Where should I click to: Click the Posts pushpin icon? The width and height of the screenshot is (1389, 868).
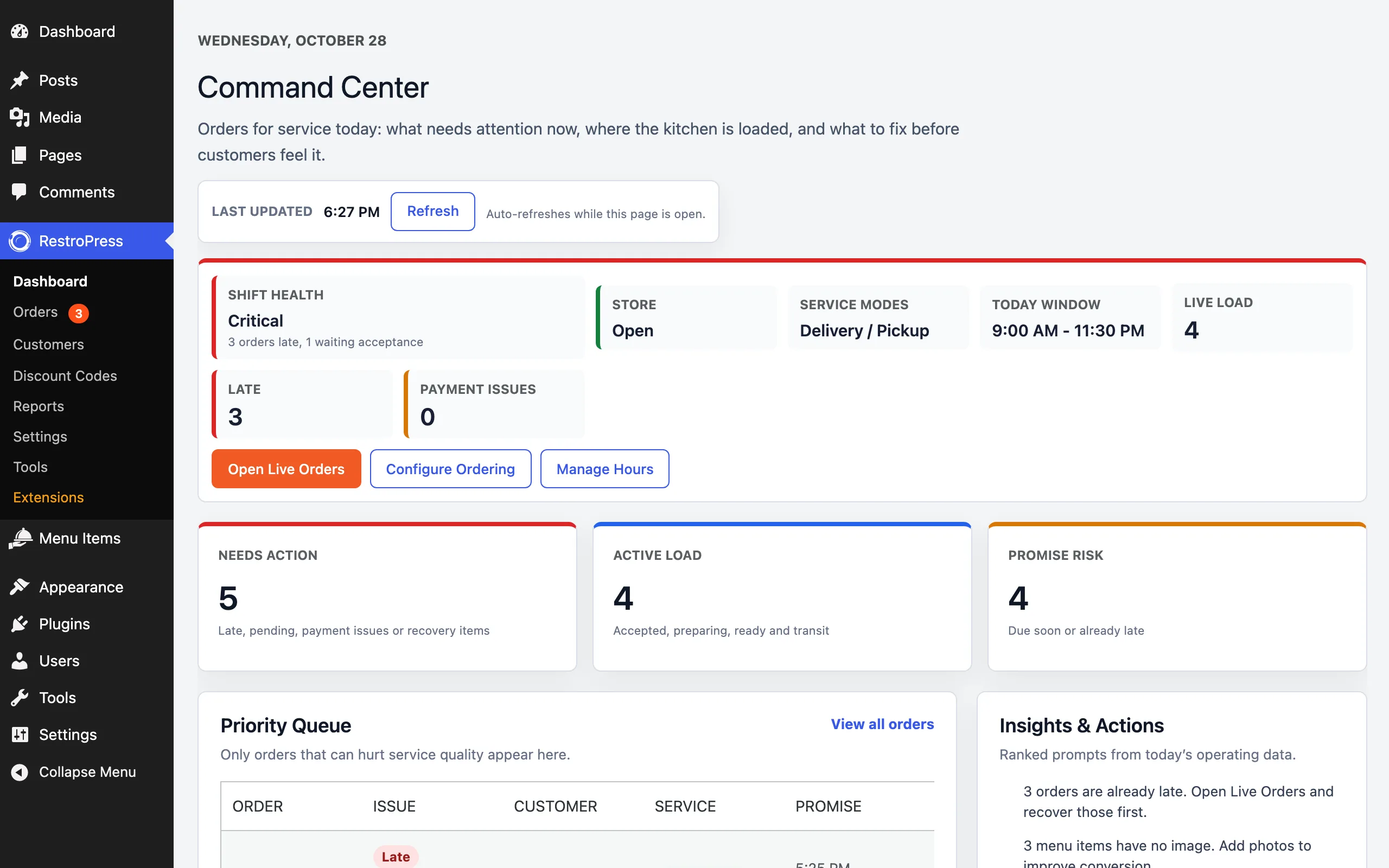click(20, 80)
